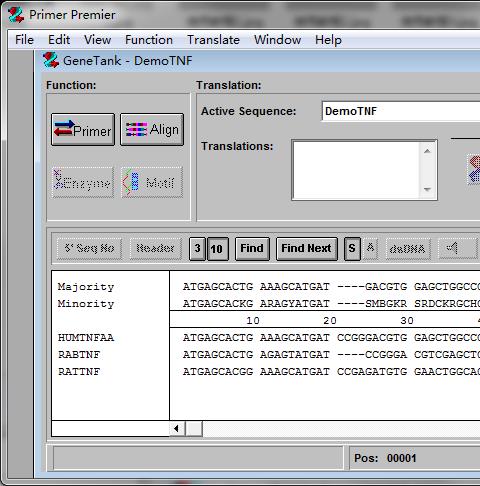This screenshot has height=486, width=480.
Task: Click the Majority sequence first block ATGAGCACTG
Action: click(x=218, y=287)
